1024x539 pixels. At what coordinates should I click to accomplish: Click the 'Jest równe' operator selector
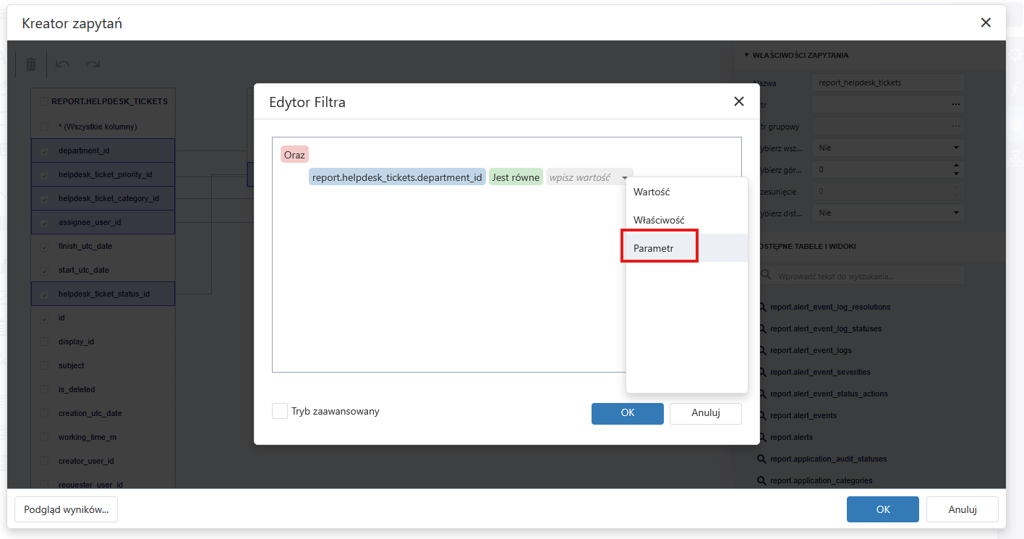click(x=515, y=177)
